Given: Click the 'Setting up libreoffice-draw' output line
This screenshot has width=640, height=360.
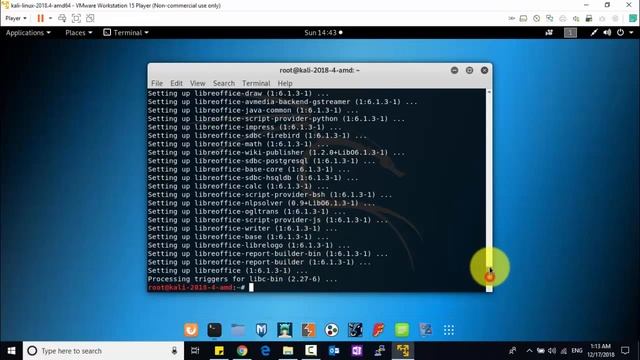Looking at the screenshot, I should [238, 93].
